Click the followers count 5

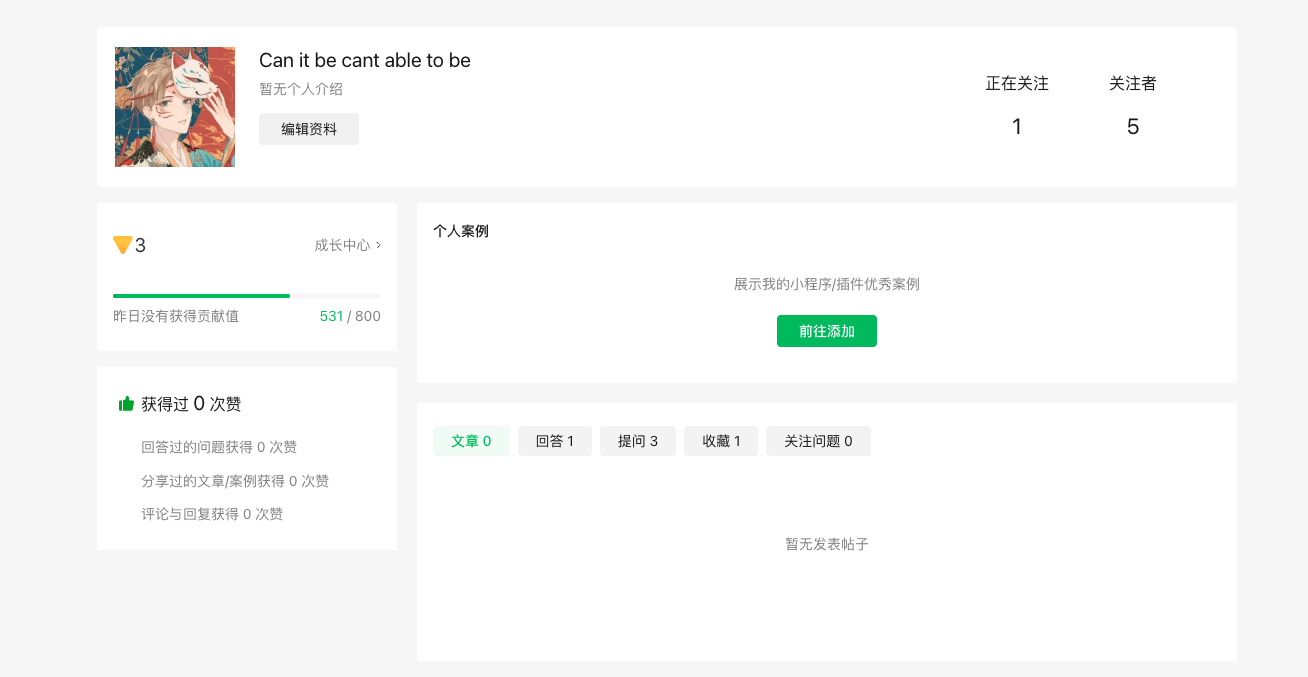pos(1133,127)
